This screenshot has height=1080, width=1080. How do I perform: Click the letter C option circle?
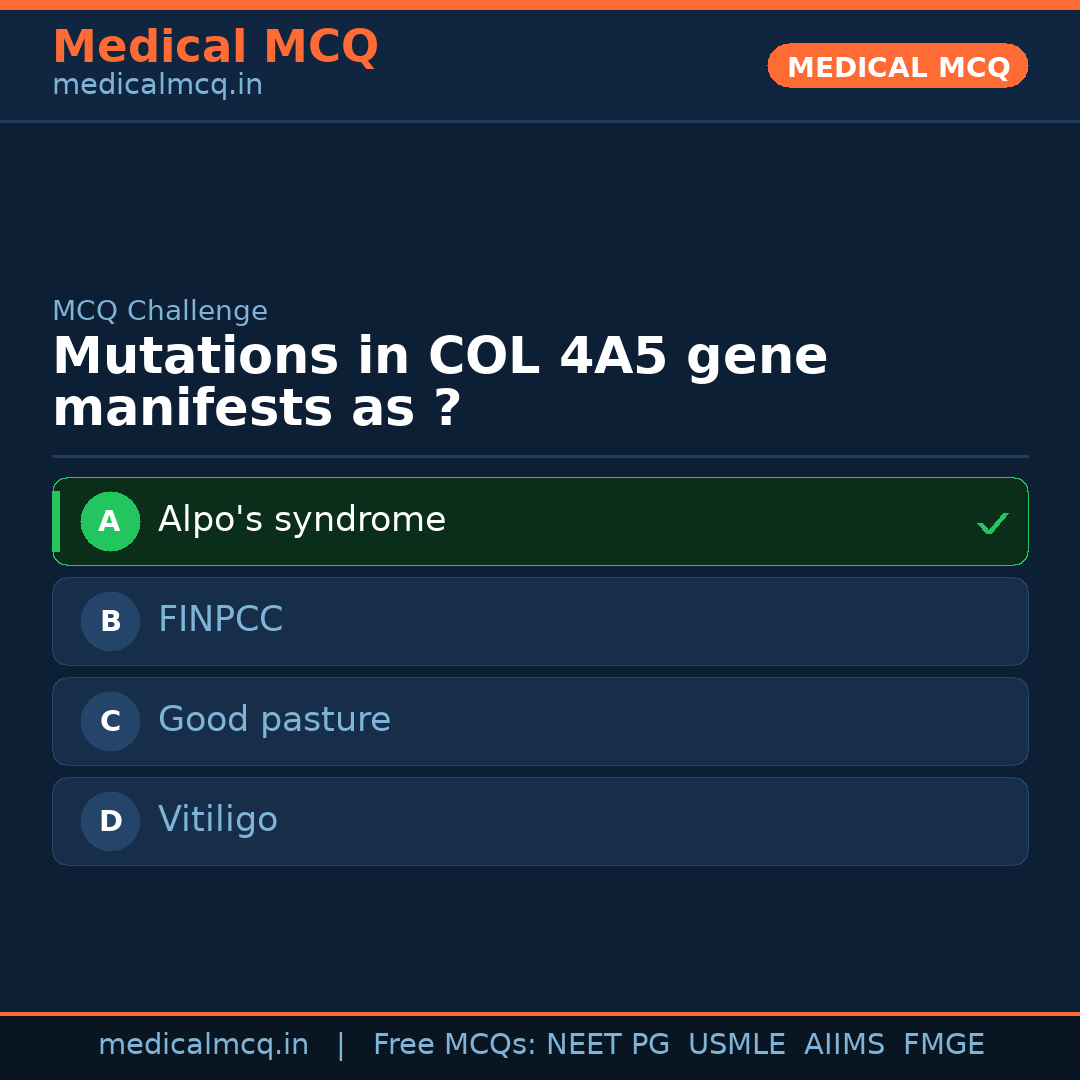(x=110, y=721)
